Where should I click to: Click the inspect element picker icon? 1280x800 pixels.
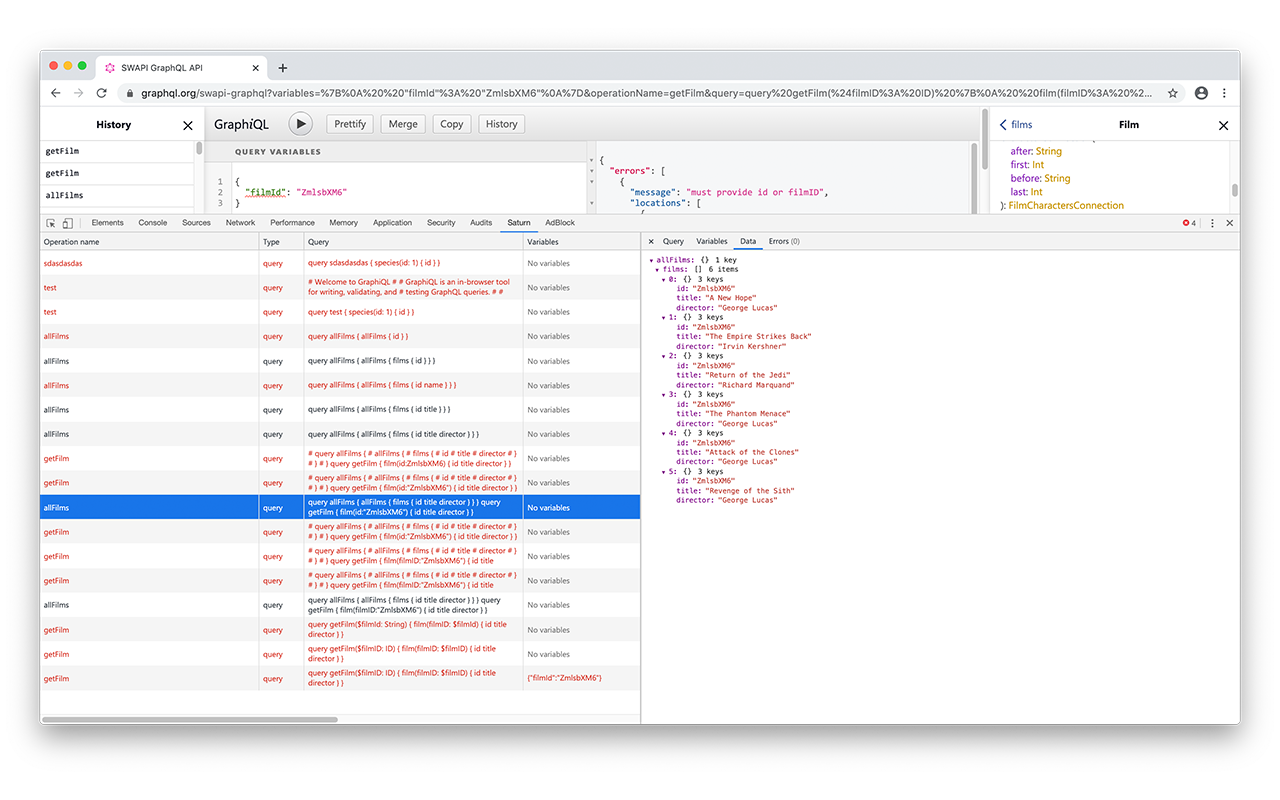point(51,223)
